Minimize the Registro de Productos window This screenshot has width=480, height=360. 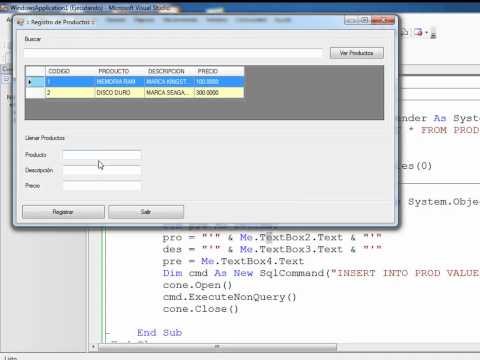click(351, 20)
